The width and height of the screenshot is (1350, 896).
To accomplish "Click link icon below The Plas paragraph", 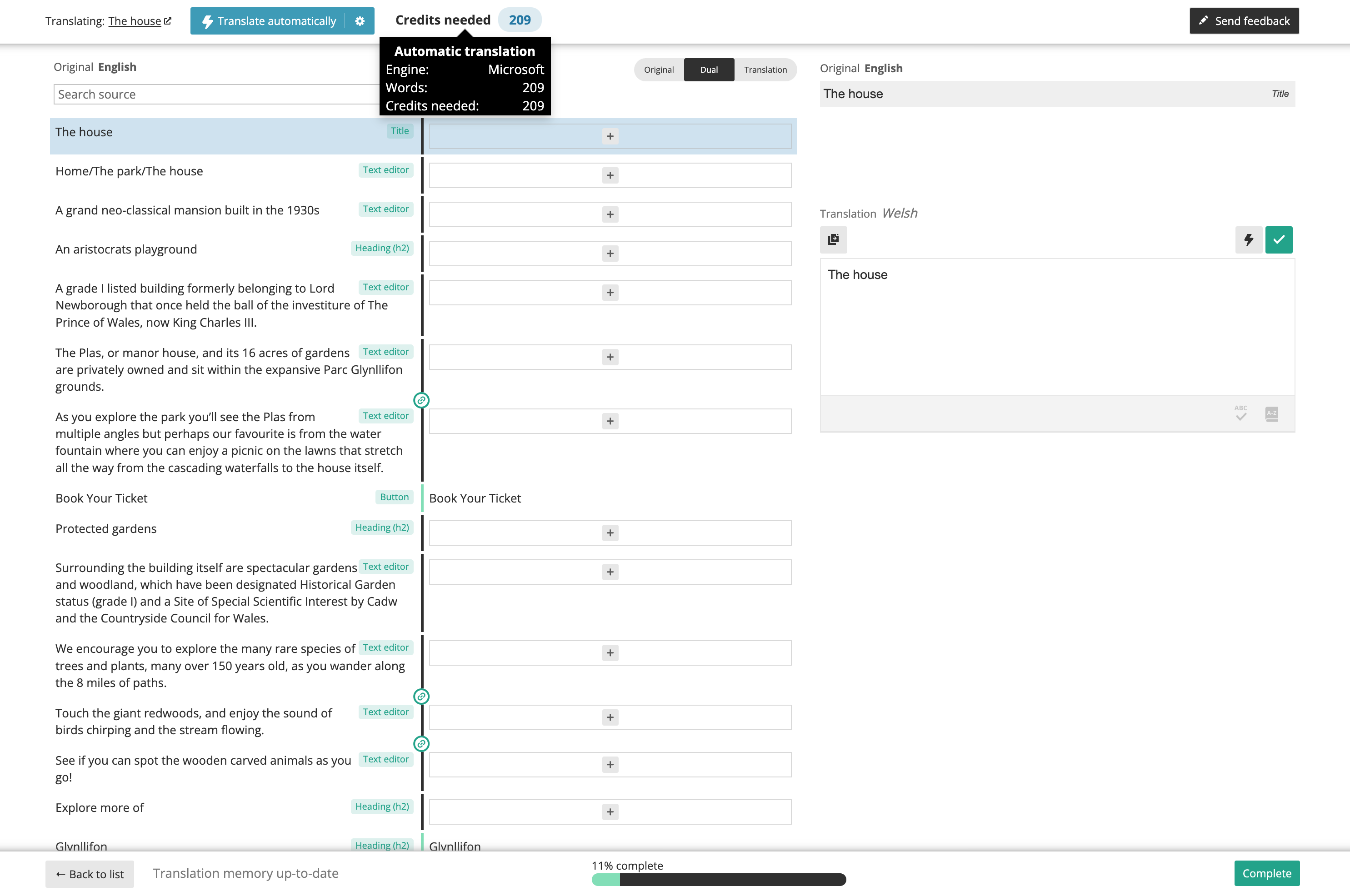I will point(421,401).
